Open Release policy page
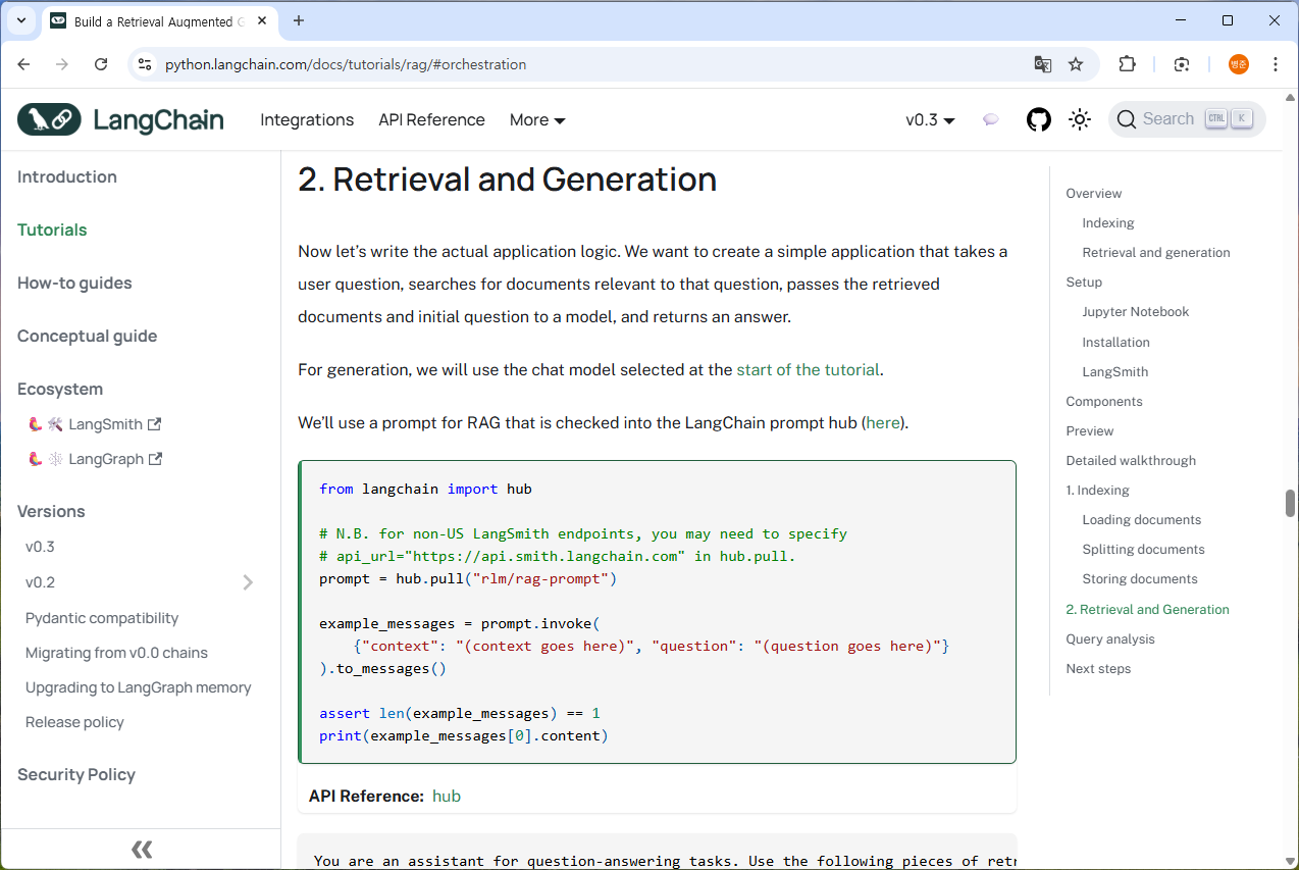Image resolution: width=1299 pixels, height=870 pixels. click(75, 722)
